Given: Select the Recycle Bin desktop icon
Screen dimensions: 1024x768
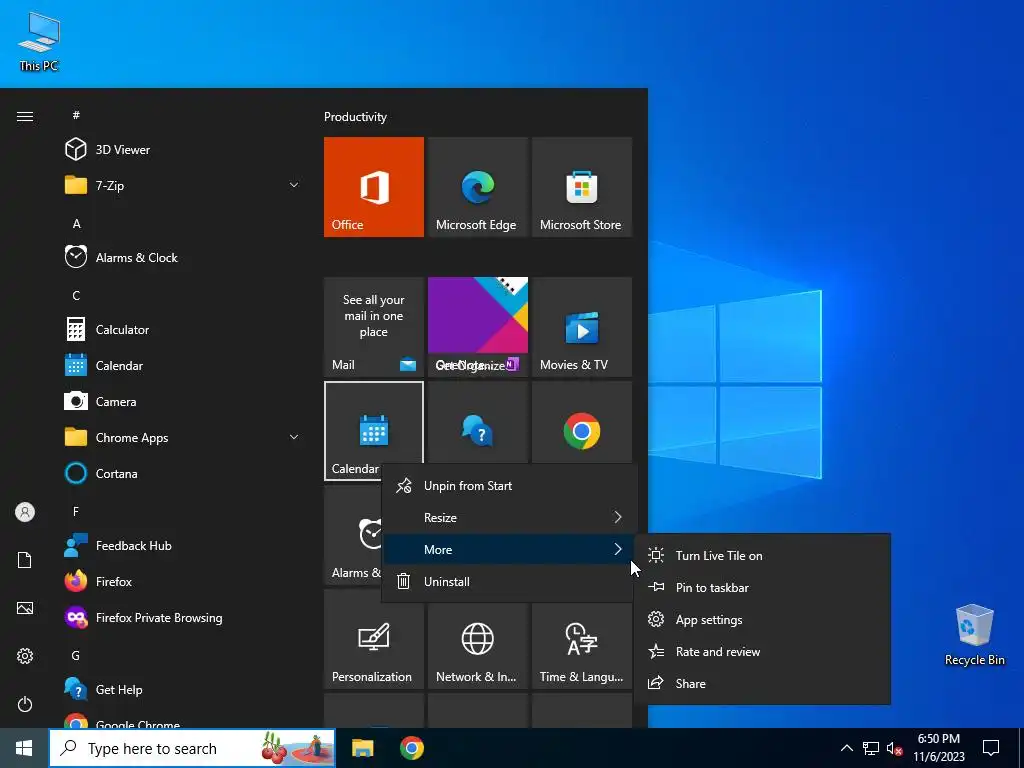Looking at the screenshot, I should click(x=974, y=635).
